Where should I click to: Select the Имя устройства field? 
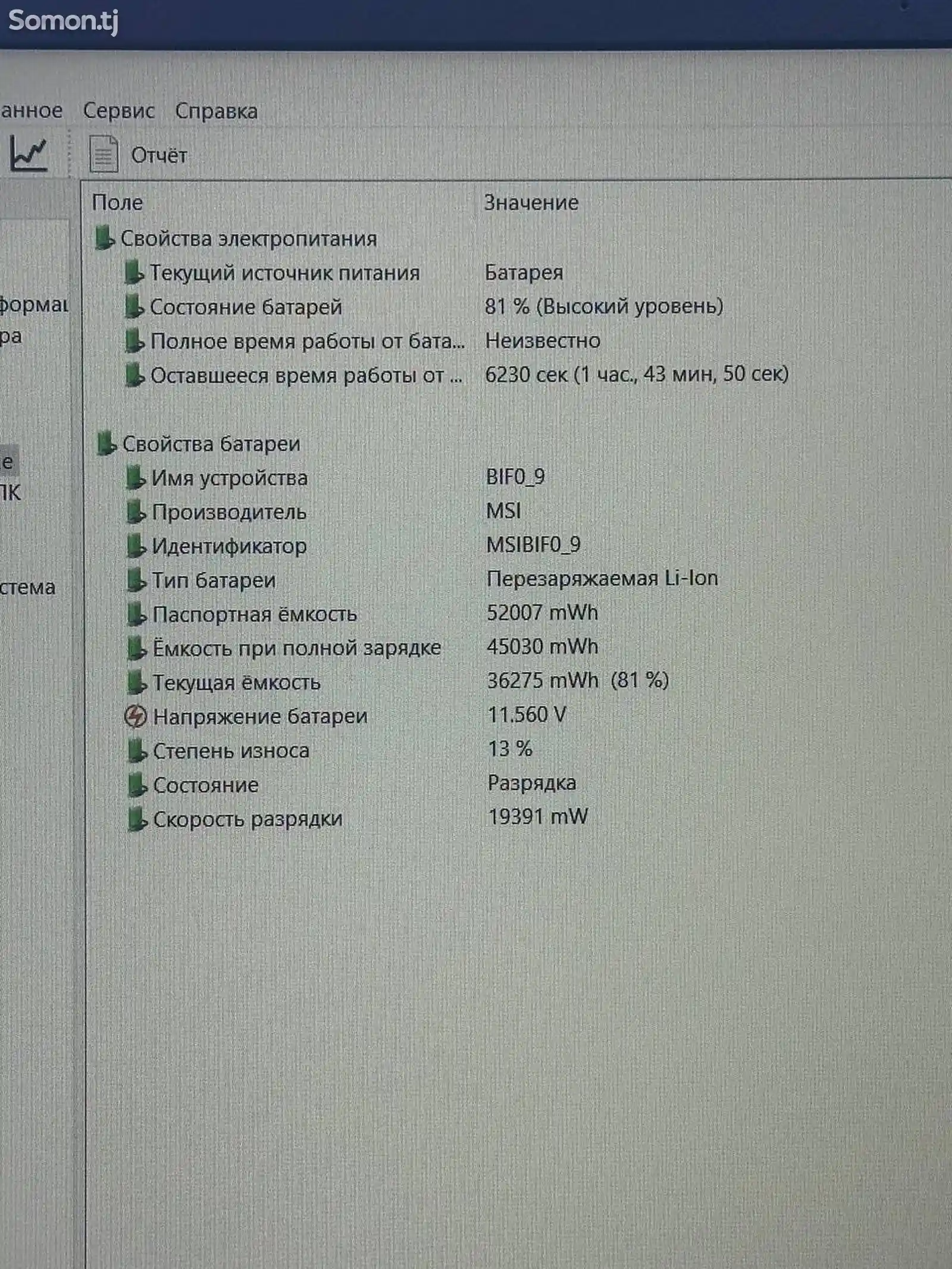point(229,478)
